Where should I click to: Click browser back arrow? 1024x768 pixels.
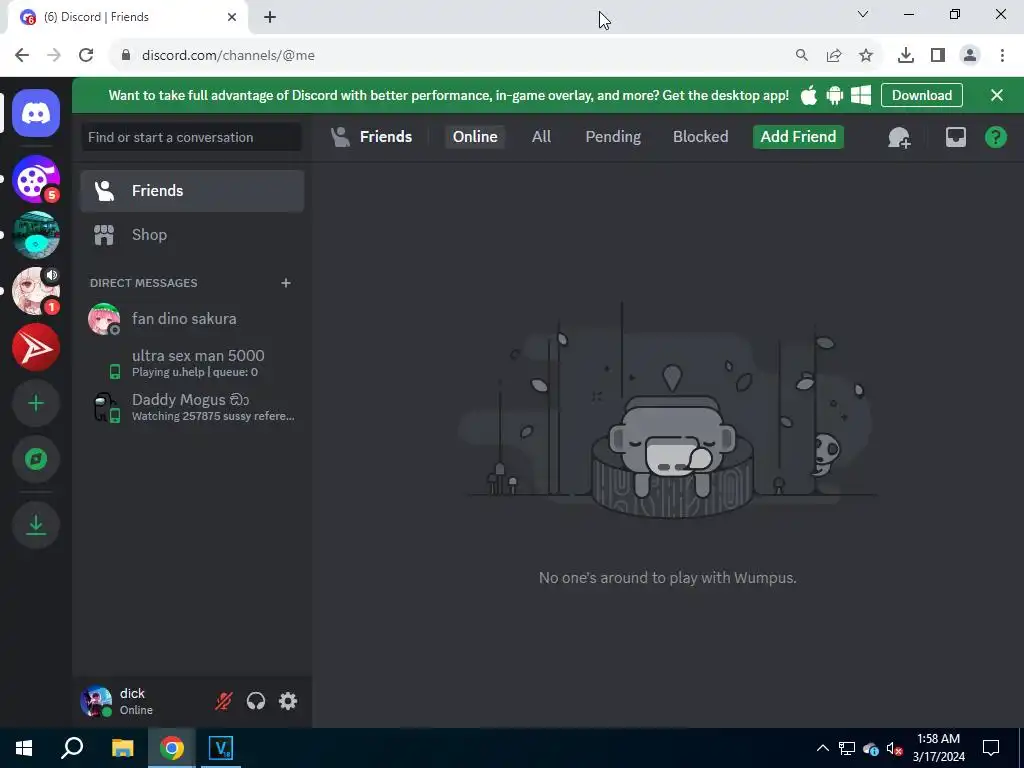tap(22, 56)
